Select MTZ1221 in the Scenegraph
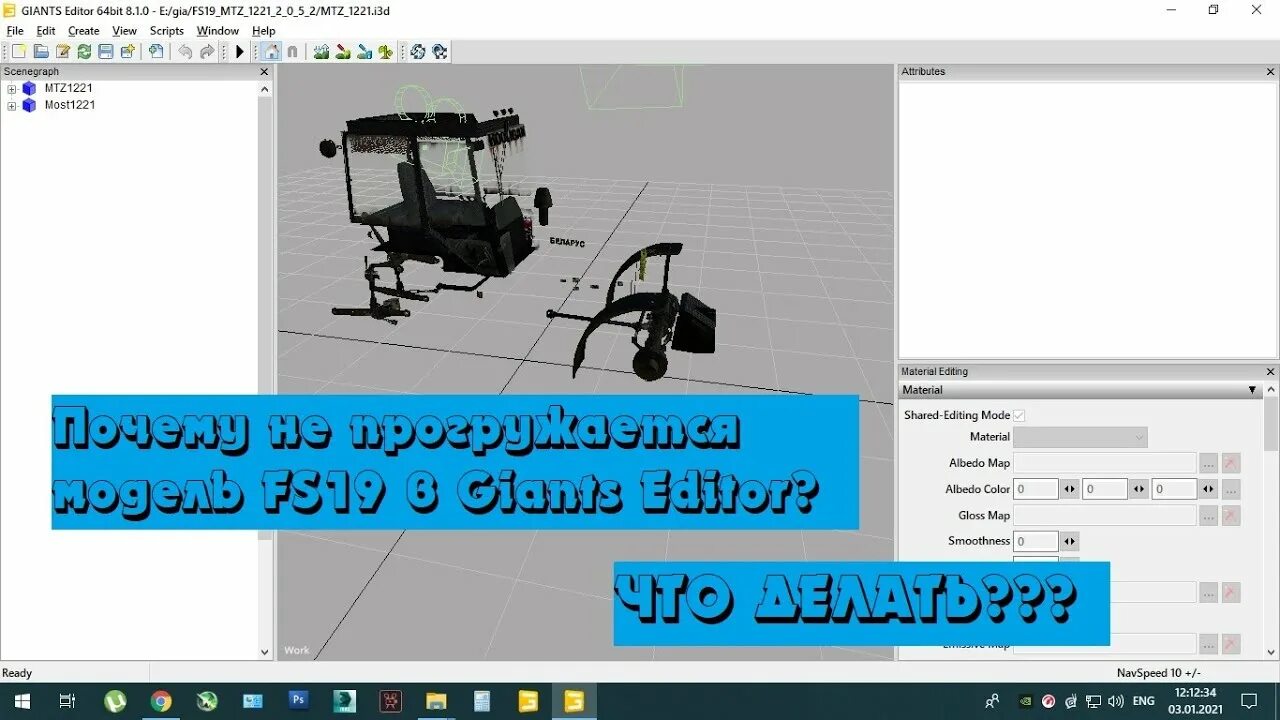Viewport: 1280px width, 720px height. pos(69,88)
